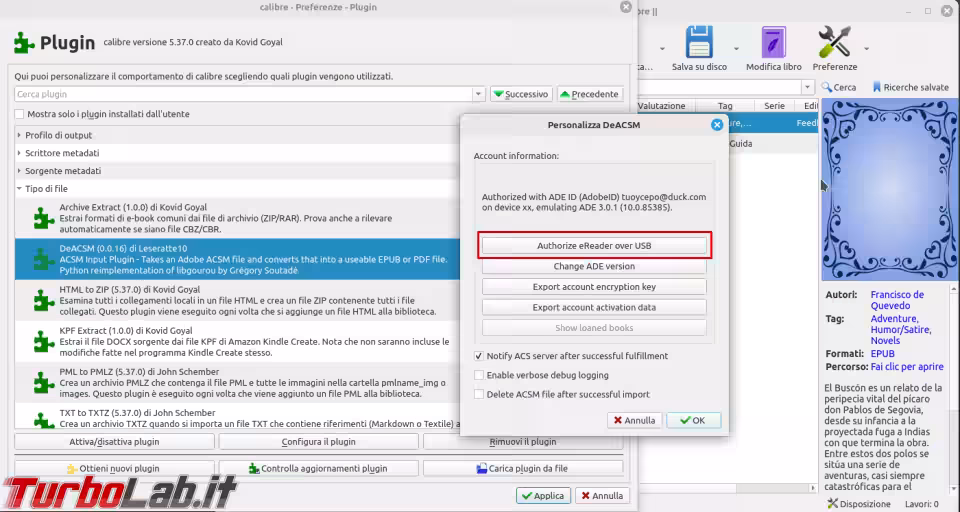The image size is (960, 512).
Task: Select the Archive Extract plugin icon
Action: [x=43, y=218]
